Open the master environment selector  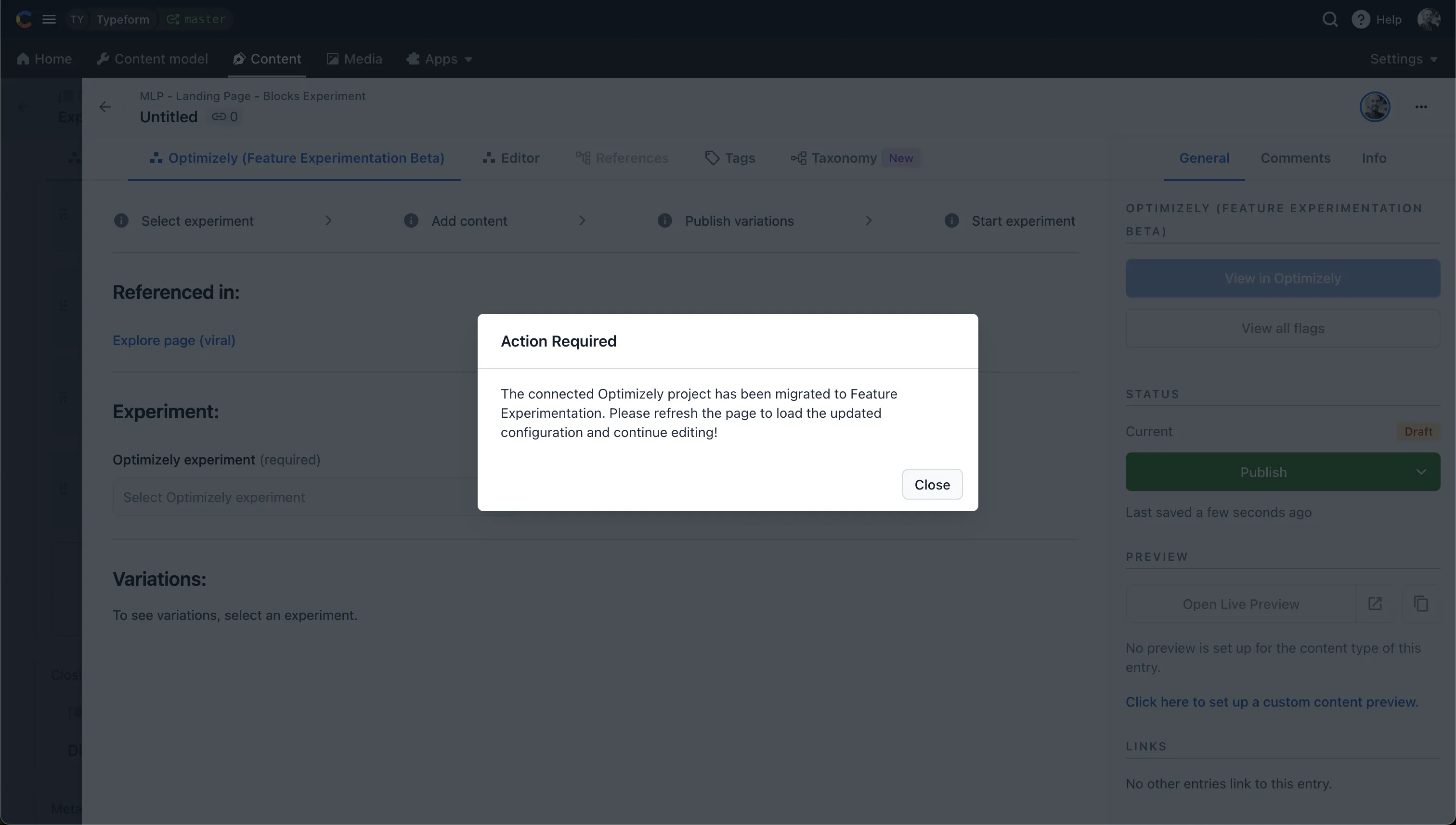pyautogui.click(x=196, y=19)
